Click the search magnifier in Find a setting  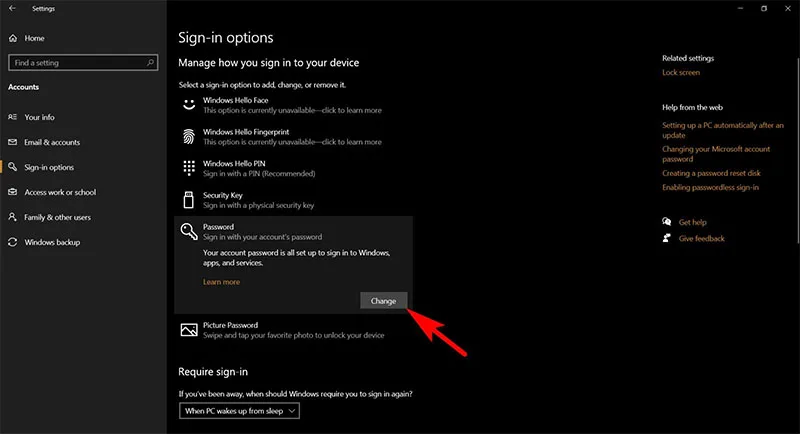pyautogui.click(x=151, y=62)
